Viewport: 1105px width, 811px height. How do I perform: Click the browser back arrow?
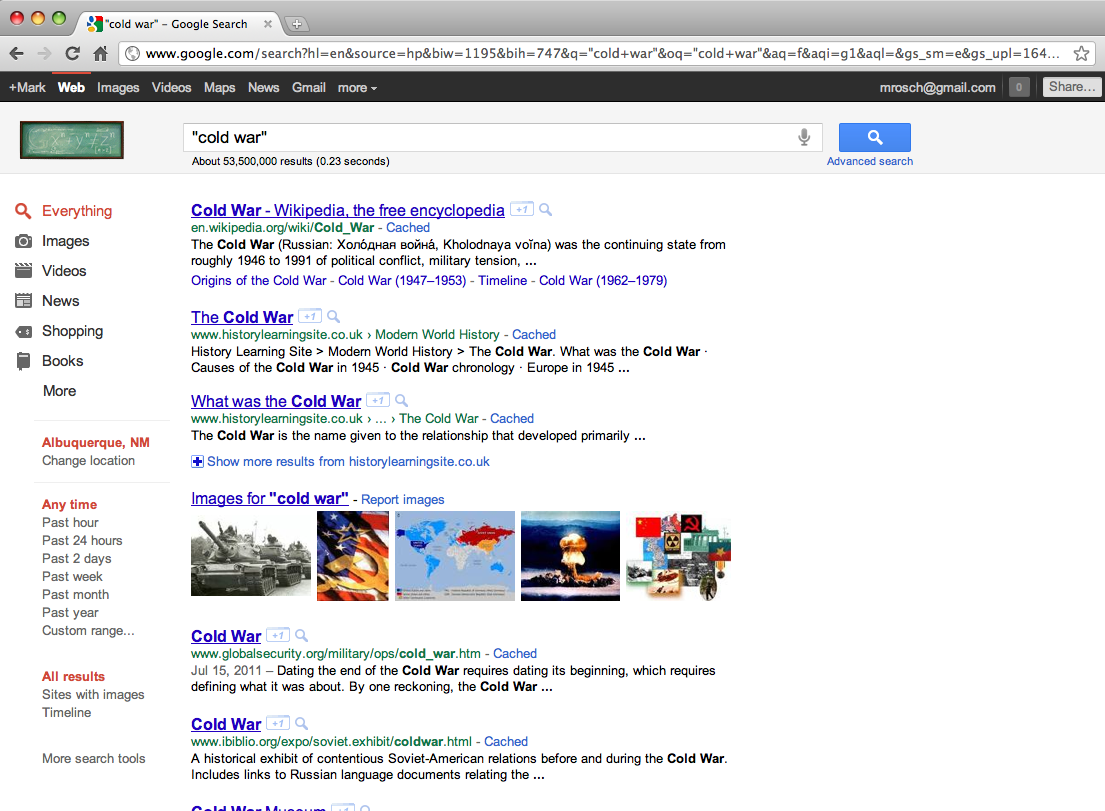17,54
